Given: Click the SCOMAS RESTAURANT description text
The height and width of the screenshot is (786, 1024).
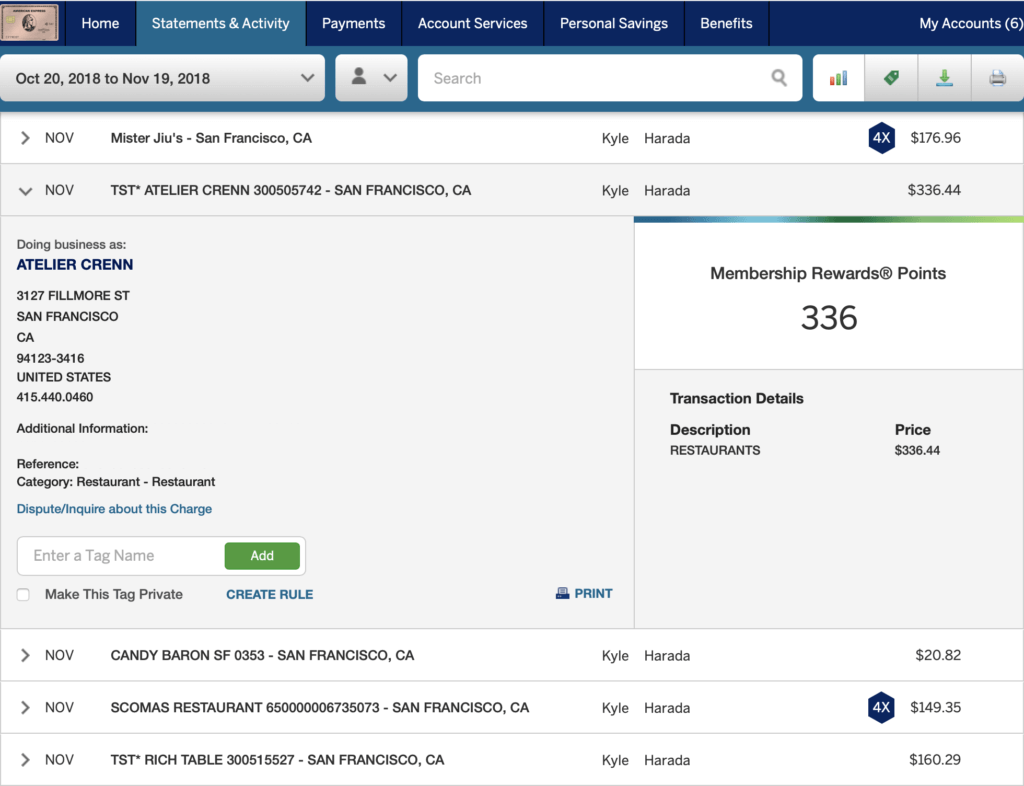Looking at the screenshot, I should pos(319,708).
